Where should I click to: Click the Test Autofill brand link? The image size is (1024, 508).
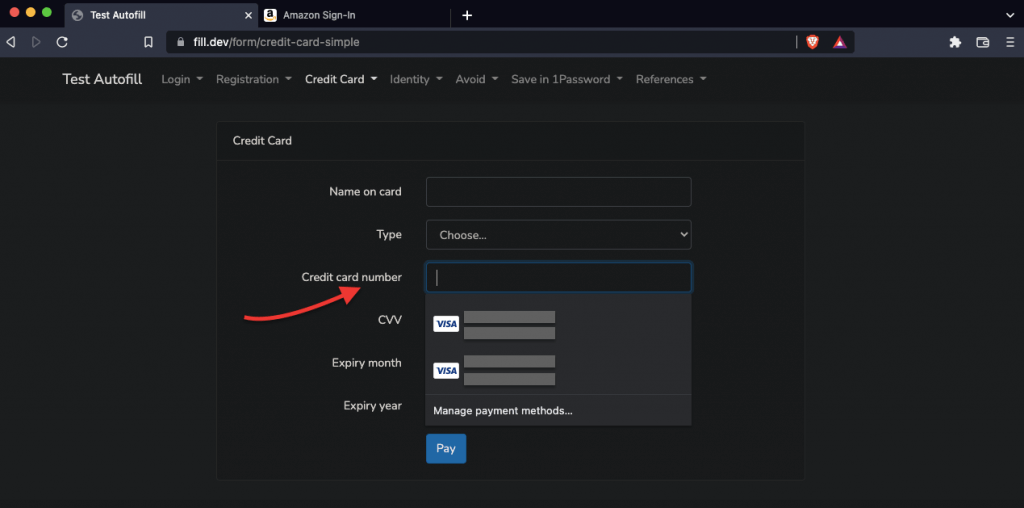(x=102, y=79)
